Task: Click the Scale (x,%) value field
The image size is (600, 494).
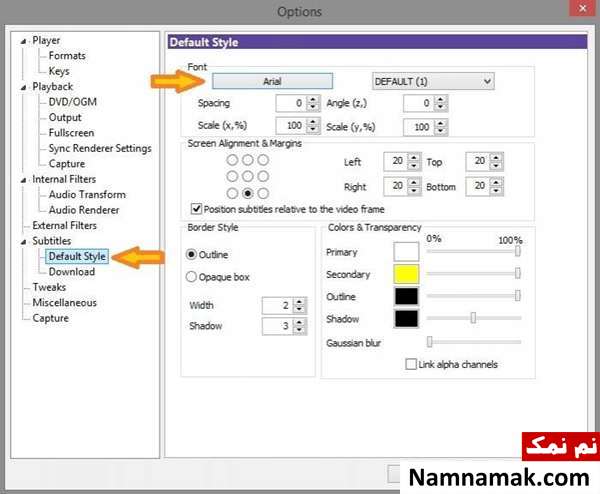Action: [290, 126]
